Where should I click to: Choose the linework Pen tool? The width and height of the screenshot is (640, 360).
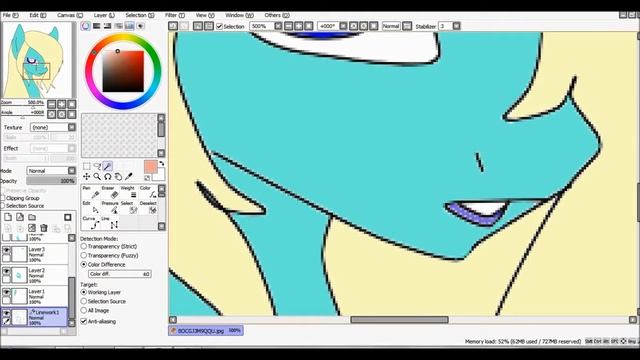91,192
